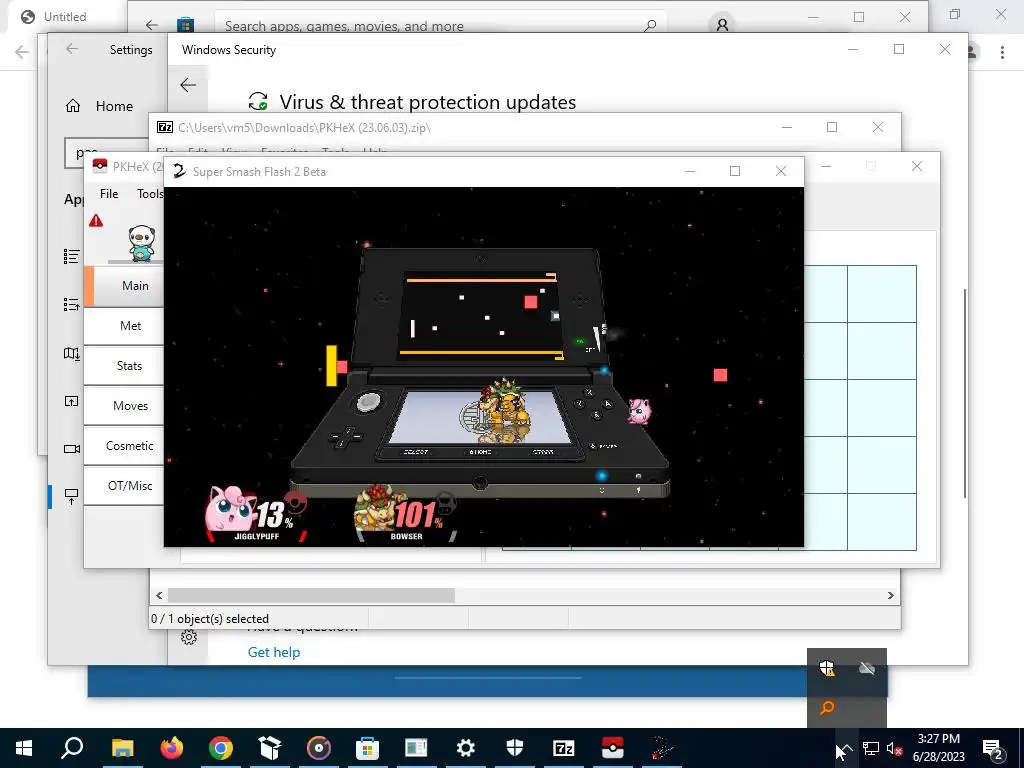Go back in Windows Security window
Screen dimensions: 1024x768
point(188,85)
